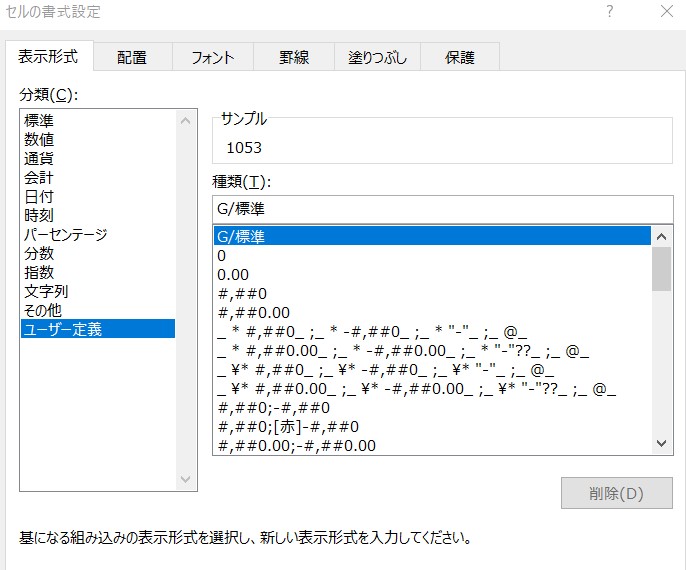This screenshot has width=686, height=570.
Task: Switch to the 罫線 tab
Action: pyautogui.click(x=294, y=57)
